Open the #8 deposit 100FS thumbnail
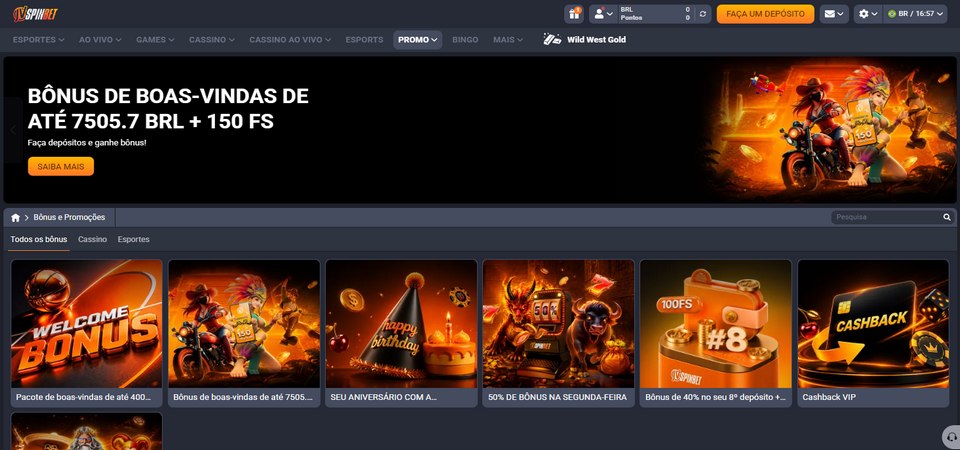960x450 pixels. [x=716, y=324]
